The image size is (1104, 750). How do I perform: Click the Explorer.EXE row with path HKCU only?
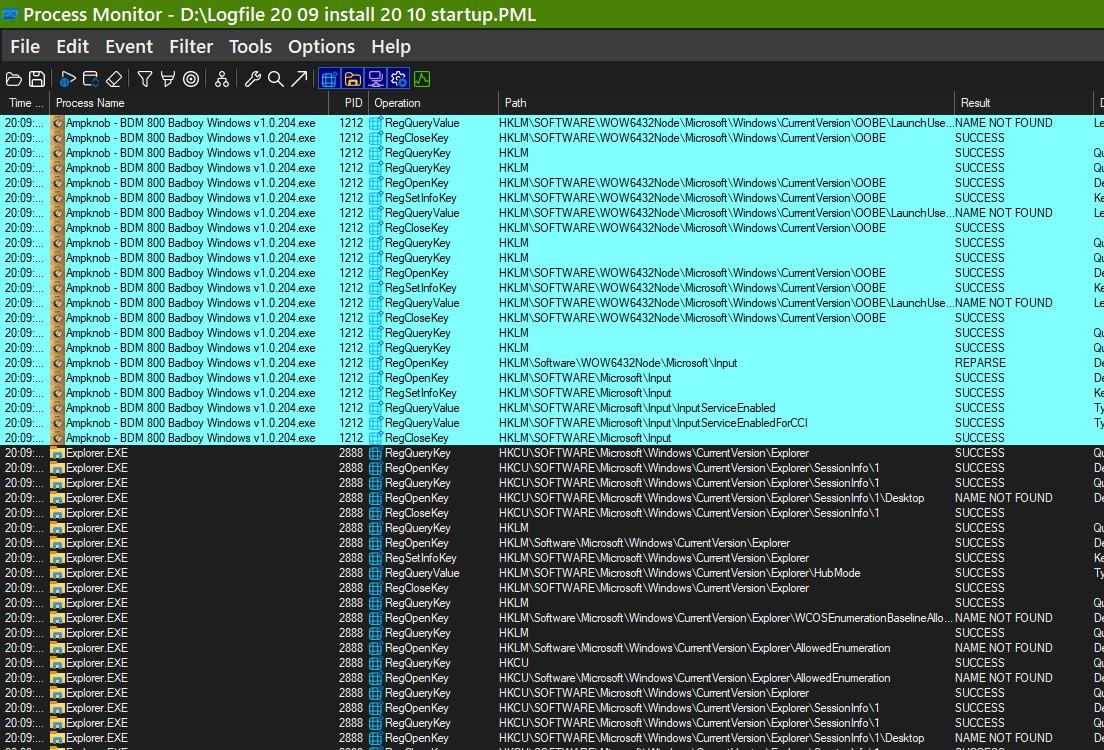tap(552, 663)
